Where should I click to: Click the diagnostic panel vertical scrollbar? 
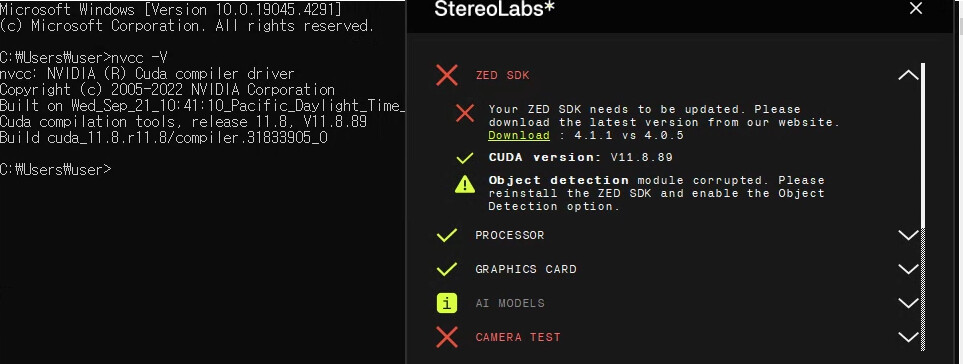coord(923,207)
